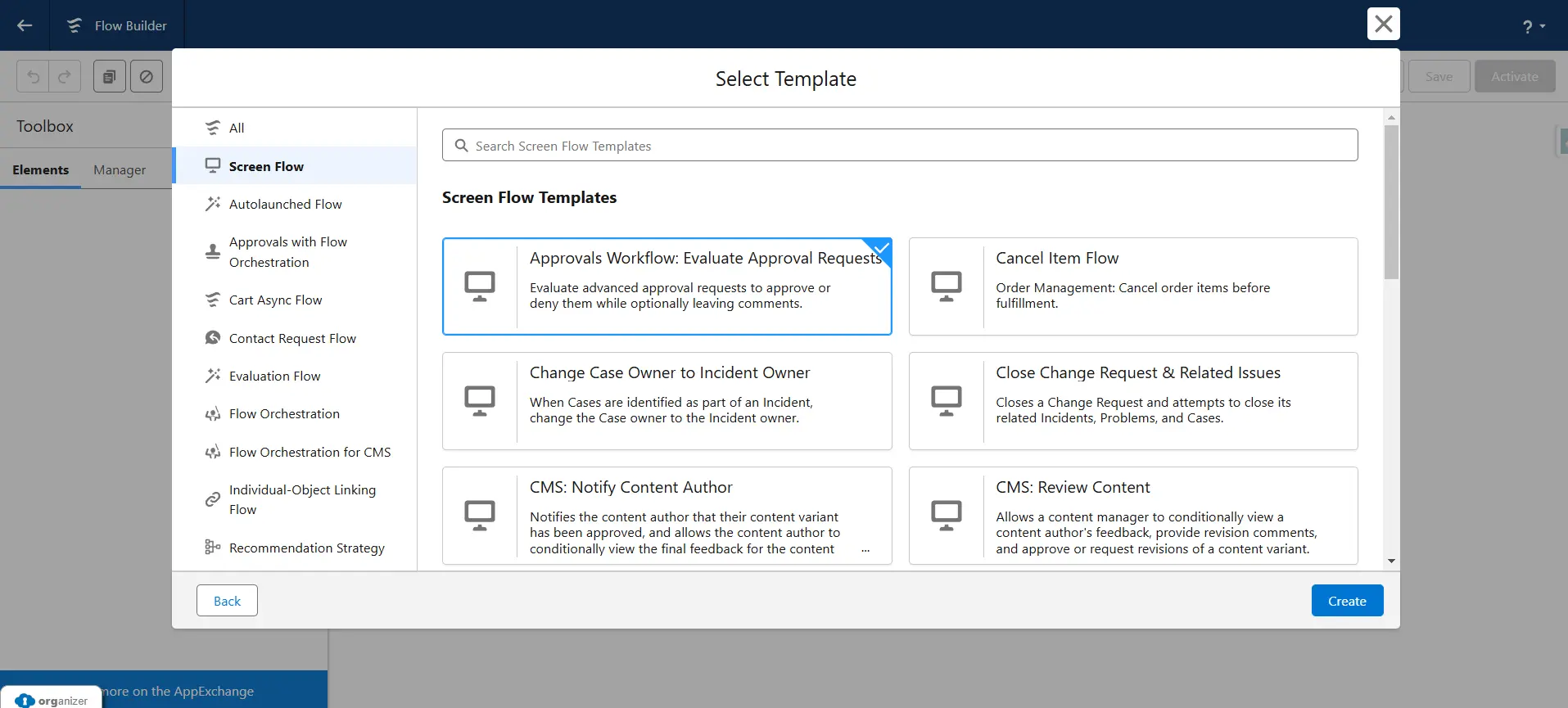Viewport: 1568px width, 708px height.
Task: Open the organizer extension badge
Action: (x=52, y=699)
